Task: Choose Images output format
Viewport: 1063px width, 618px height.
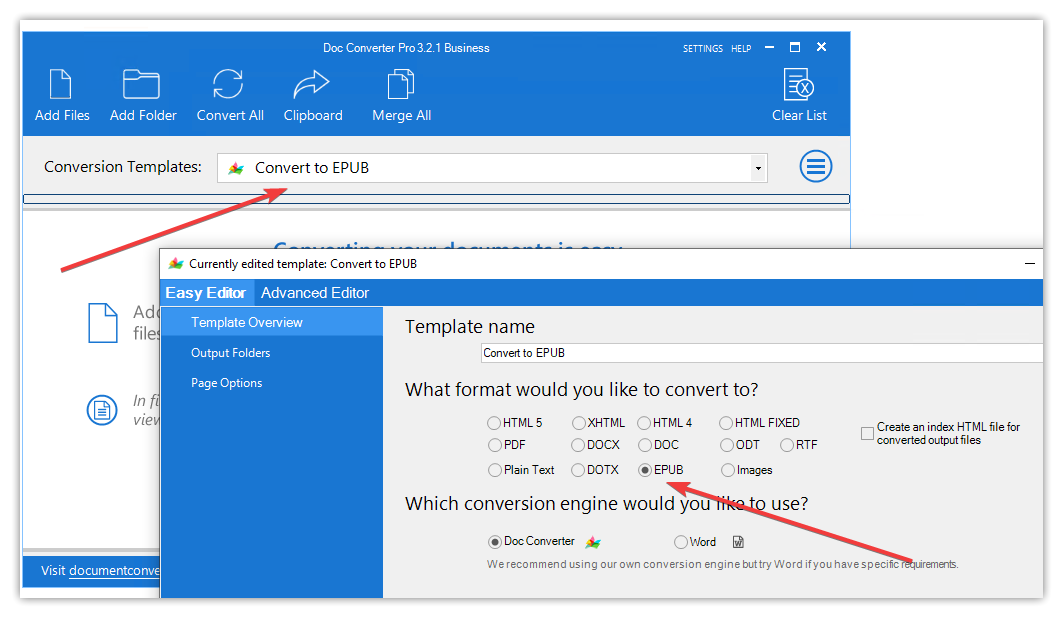Action: (x=728, y=470)
